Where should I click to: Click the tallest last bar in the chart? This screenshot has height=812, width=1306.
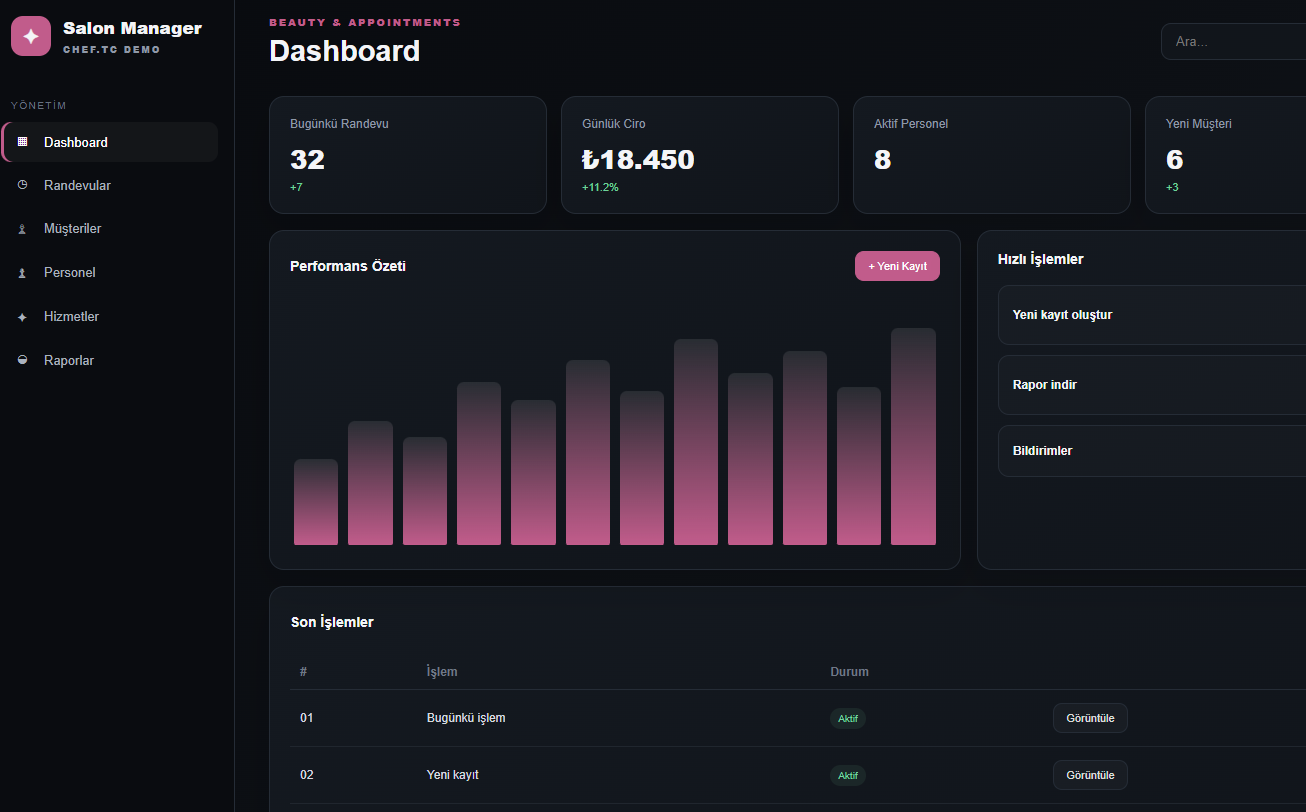[913, 437]
